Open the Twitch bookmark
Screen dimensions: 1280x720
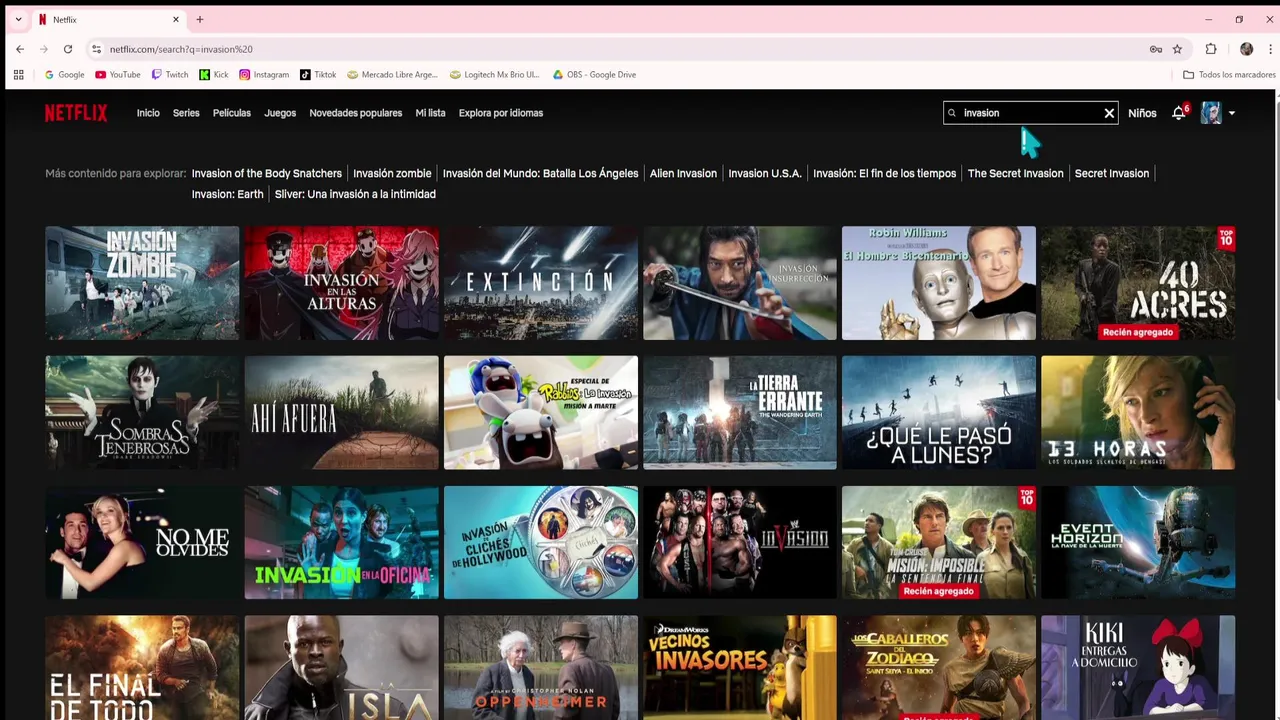pyautogui.click(x=170, y=75)
